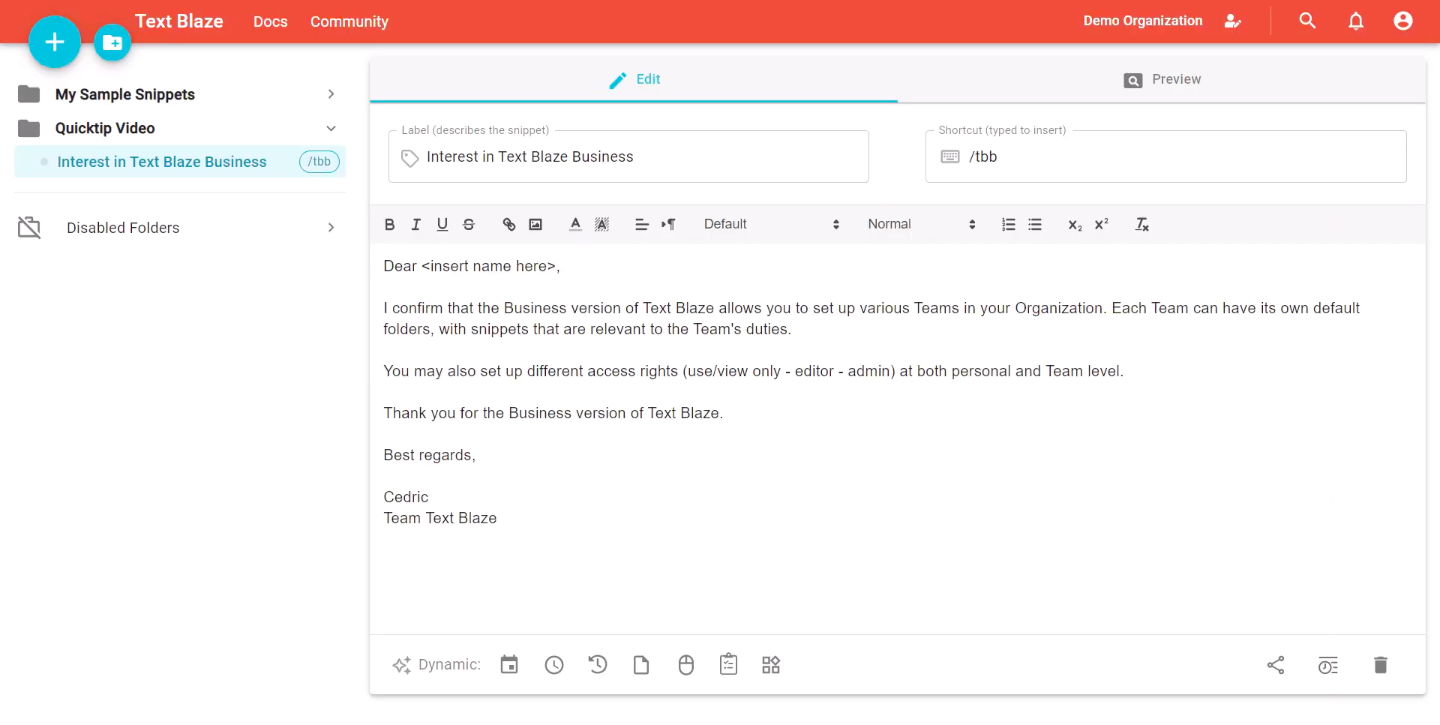1440x725 pixels.
Task: Open the Default font dropdown
Action: click(x=771, y=225)
